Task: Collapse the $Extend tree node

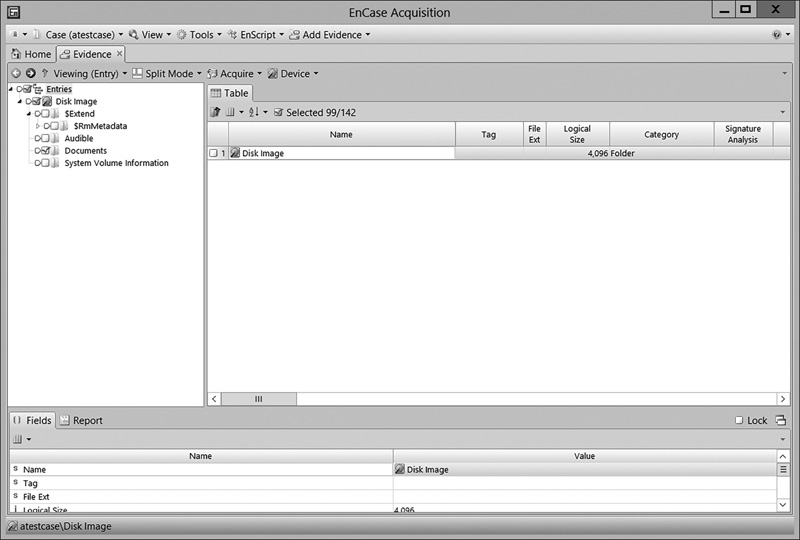Action: pyautogui.click(x=29, y=114)
